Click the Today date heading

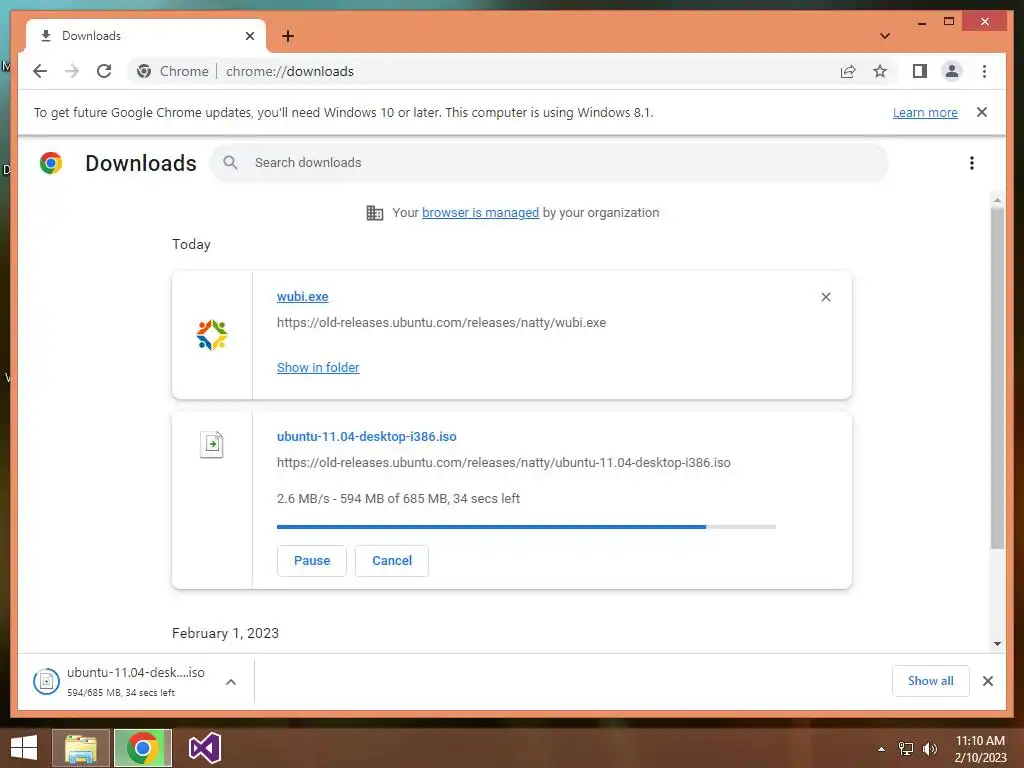(191, 244)
